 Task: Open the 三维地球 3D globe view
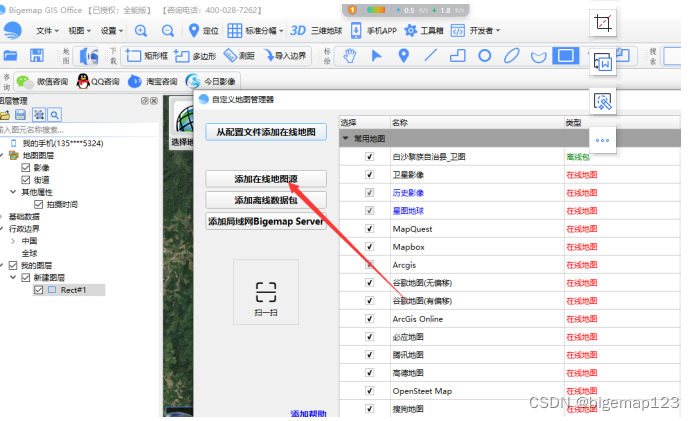[x=316, y=31]
